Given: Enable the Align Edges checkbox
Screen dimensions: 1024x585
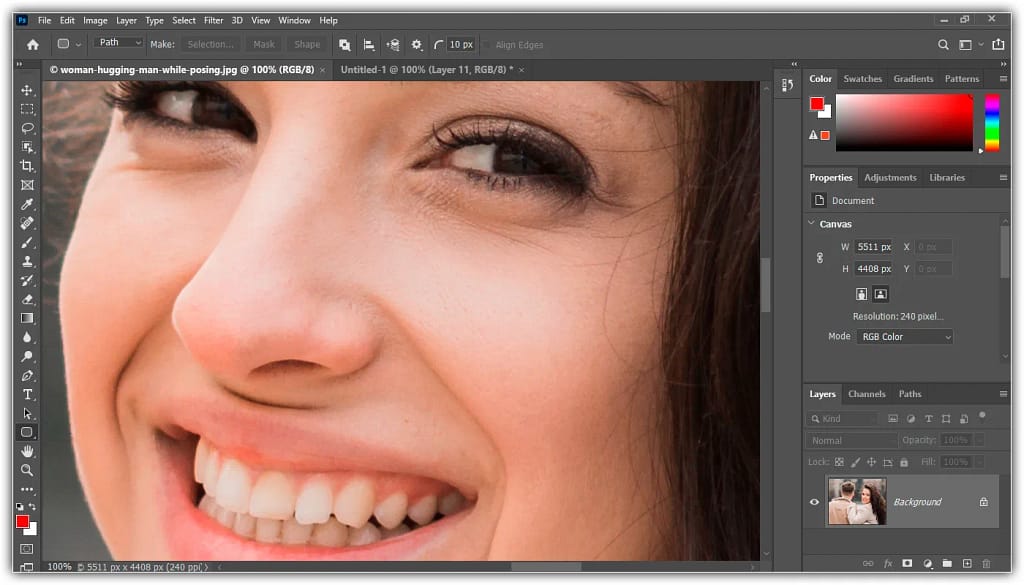Looking at the screenshot, I should 487,44.
